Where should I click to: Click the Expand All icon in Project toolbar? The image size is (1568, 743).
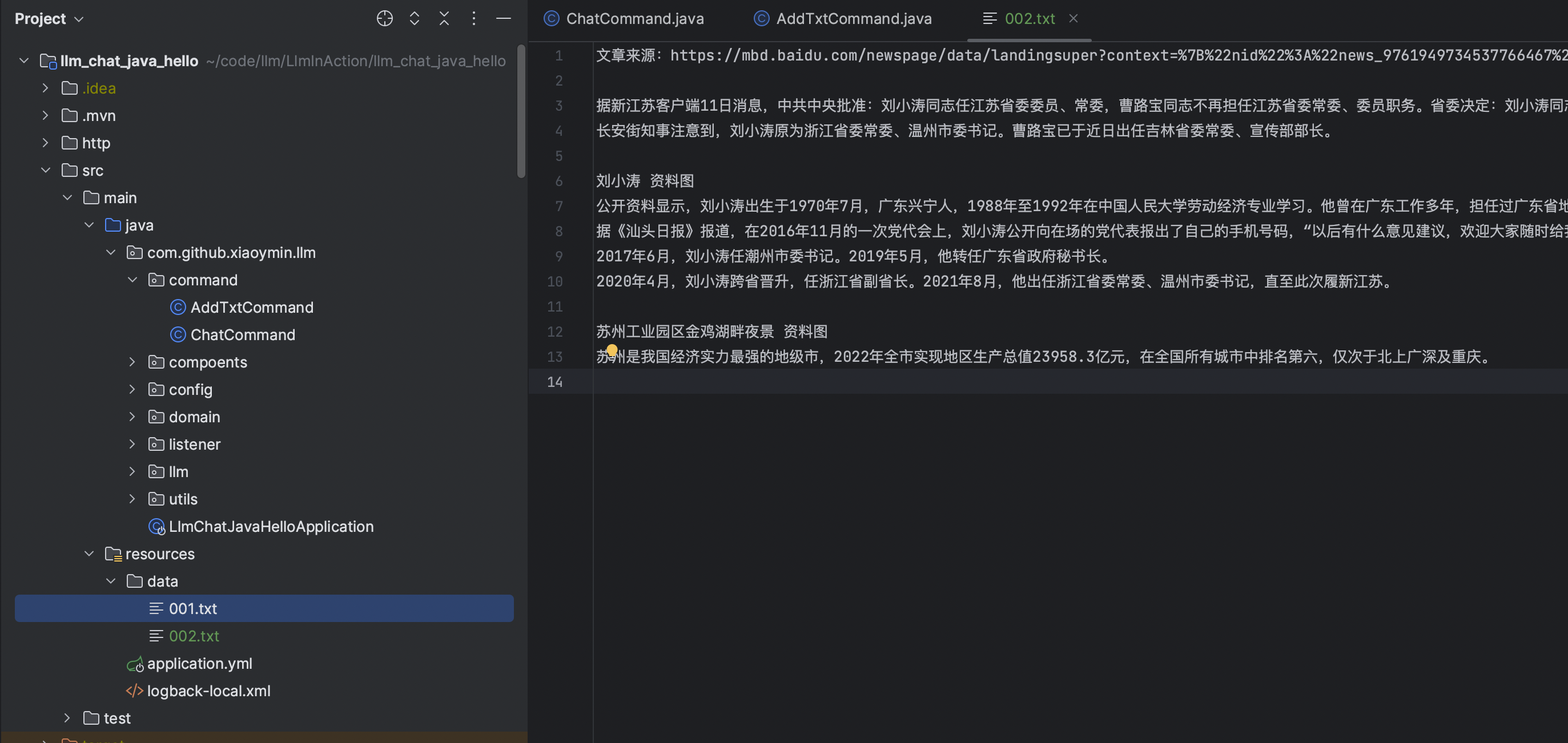coord(415,18)
